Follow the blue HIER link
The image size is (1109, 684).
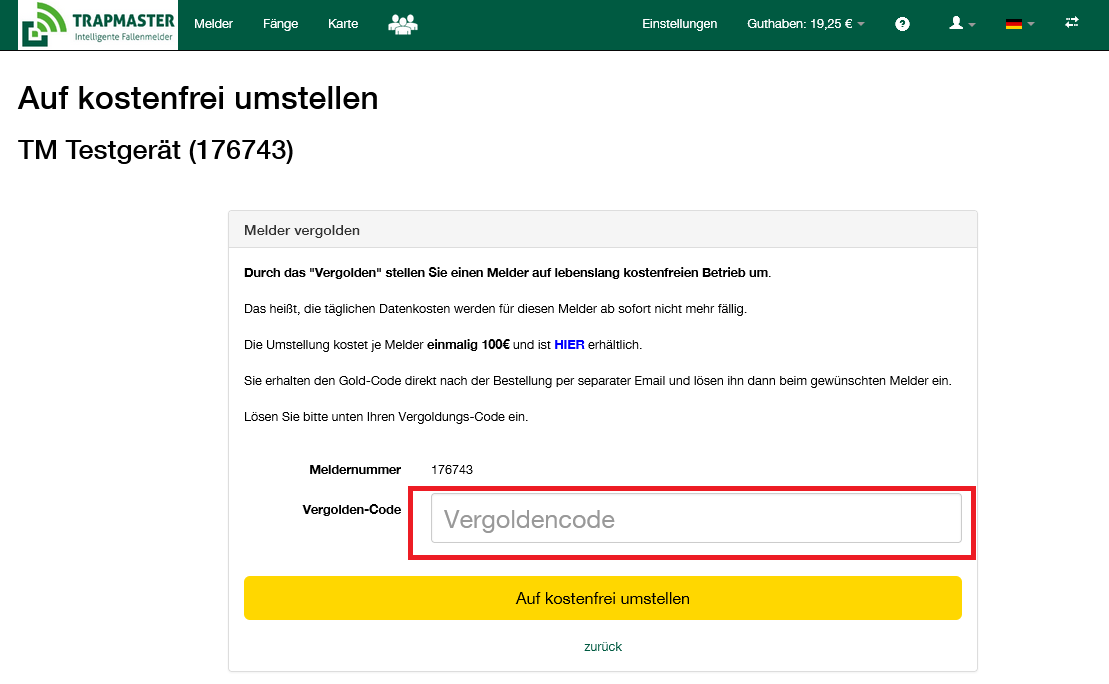pos(569,345)
